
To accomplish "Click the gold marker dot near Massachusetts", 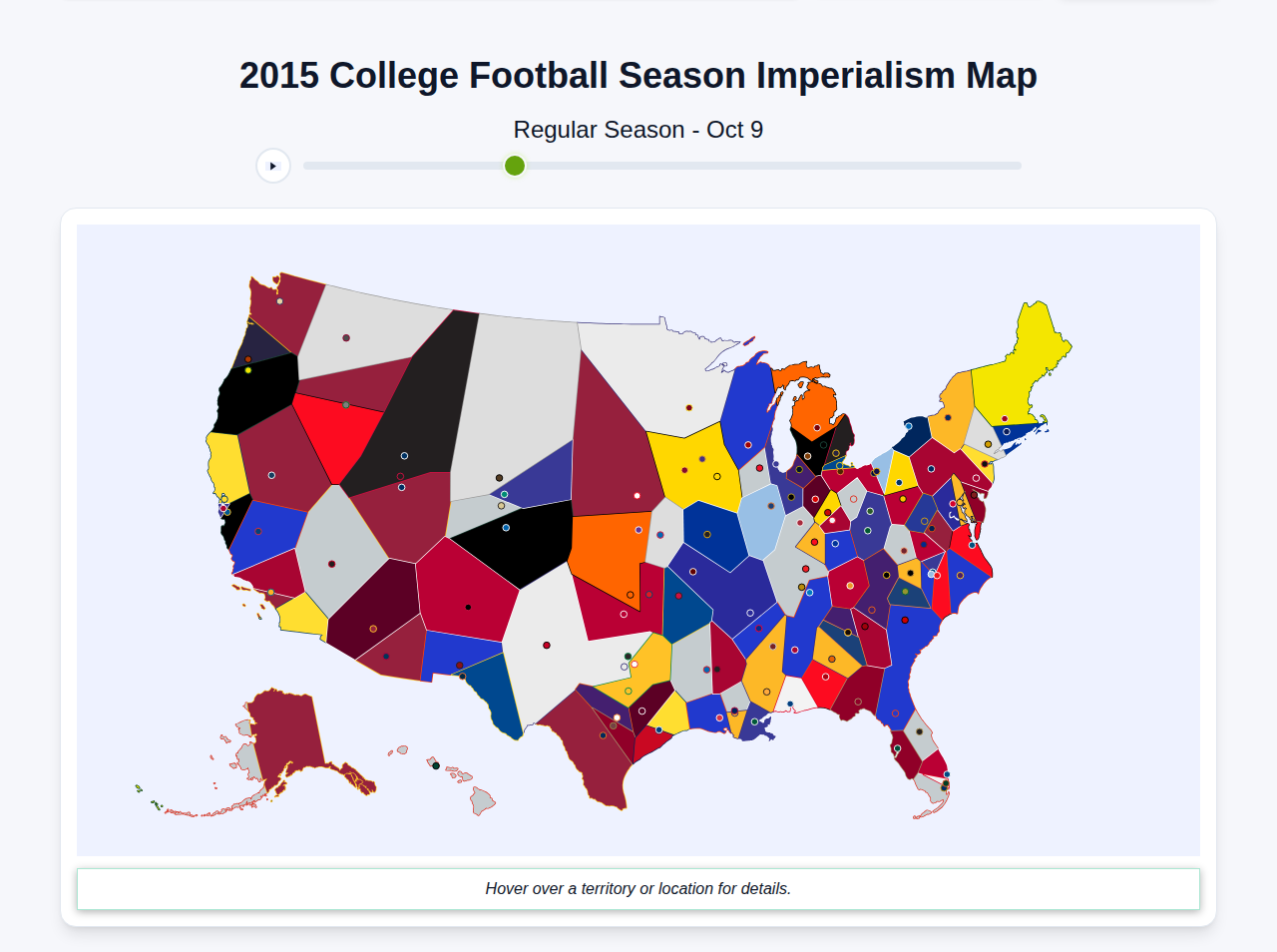I will 988,444.
